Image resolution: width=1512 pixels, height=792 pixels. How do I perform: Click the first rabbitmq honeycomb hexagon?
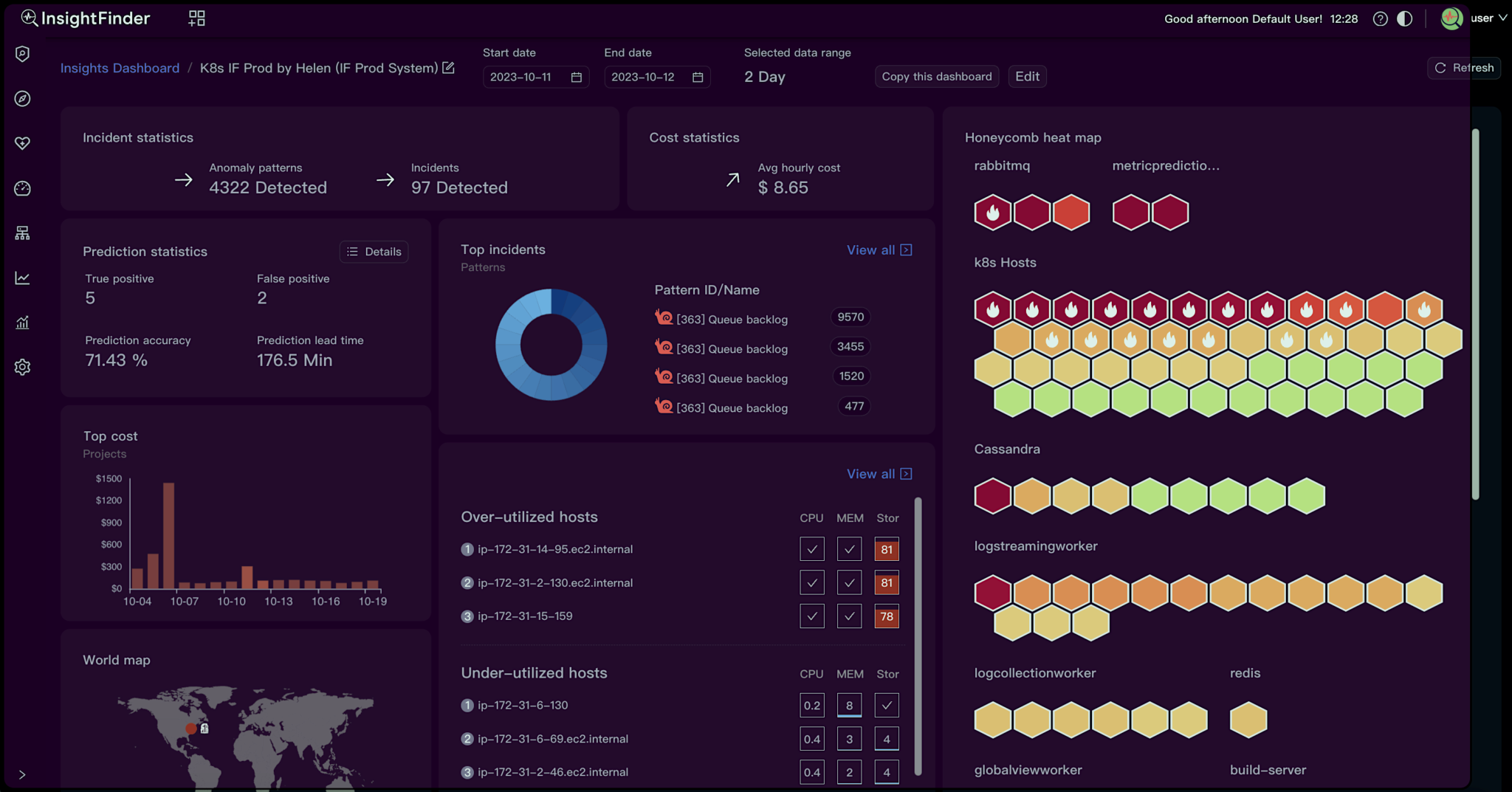(993, 213)
